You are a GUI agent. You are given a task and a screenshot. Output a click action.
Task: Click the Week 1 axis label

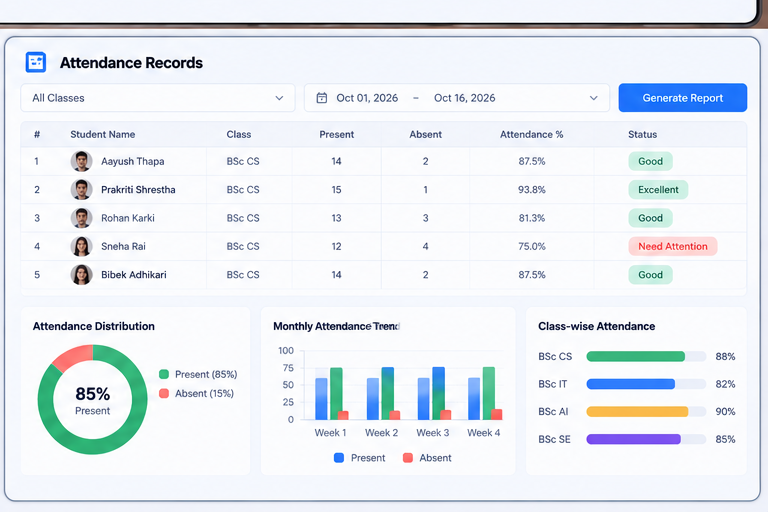(x=331, y=433)
